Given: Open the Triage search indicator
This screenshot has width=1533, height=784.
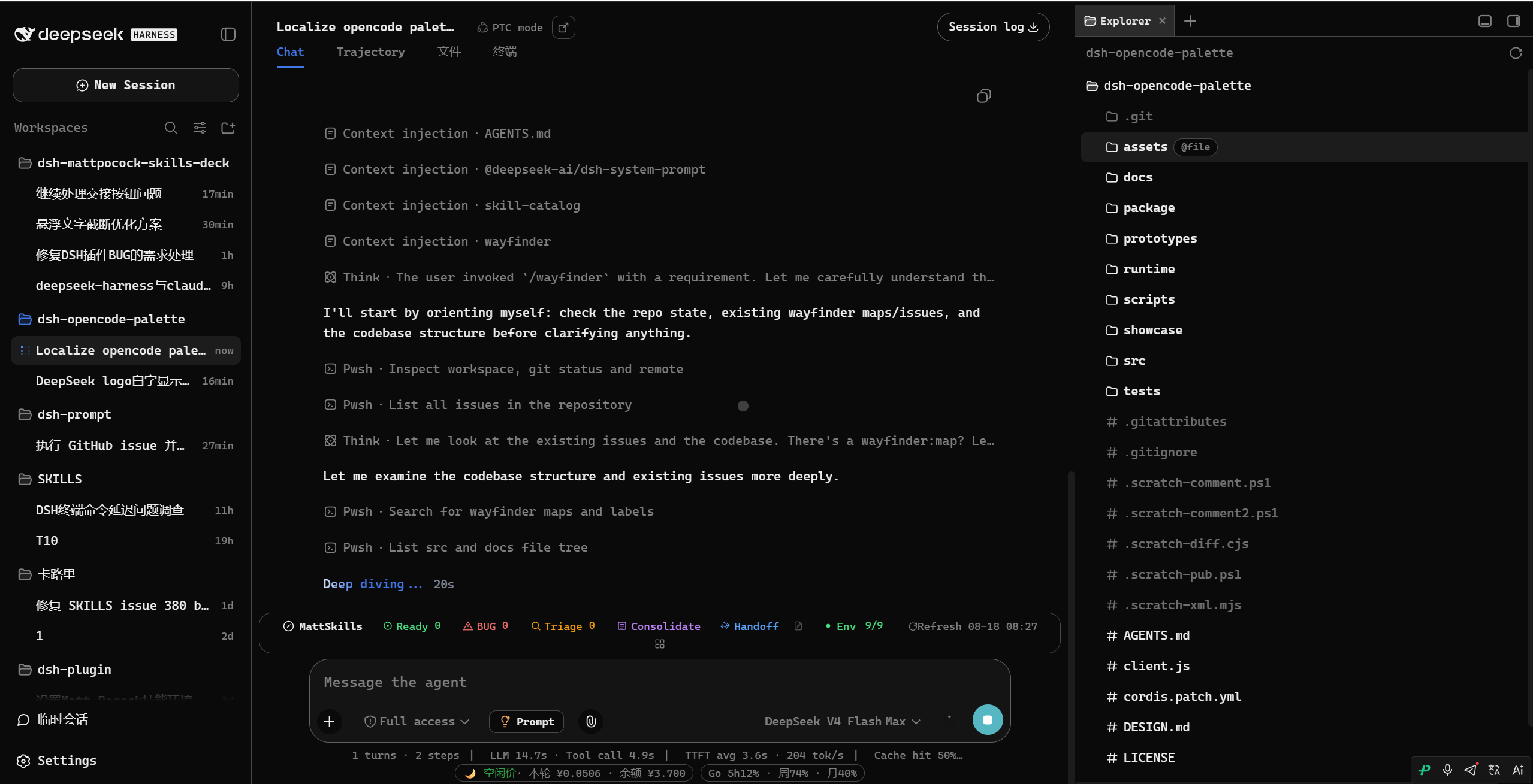Looking at the screenshot, I should [x=563, y=626].
